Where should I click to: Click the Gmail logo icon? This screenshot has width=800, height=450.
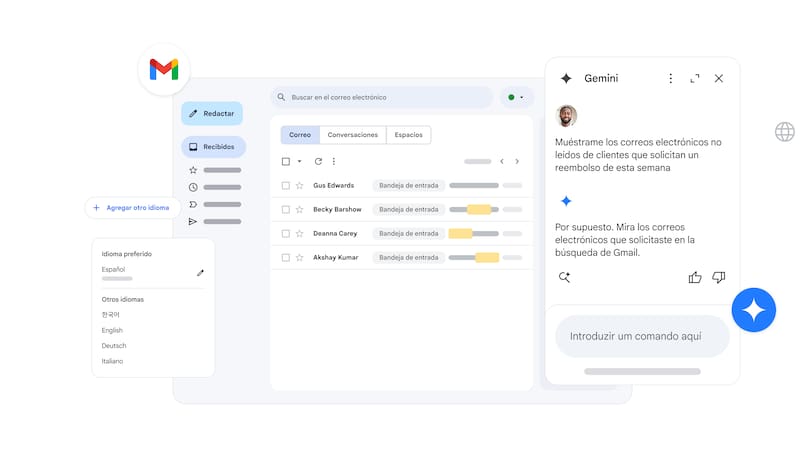coord(164,69)
